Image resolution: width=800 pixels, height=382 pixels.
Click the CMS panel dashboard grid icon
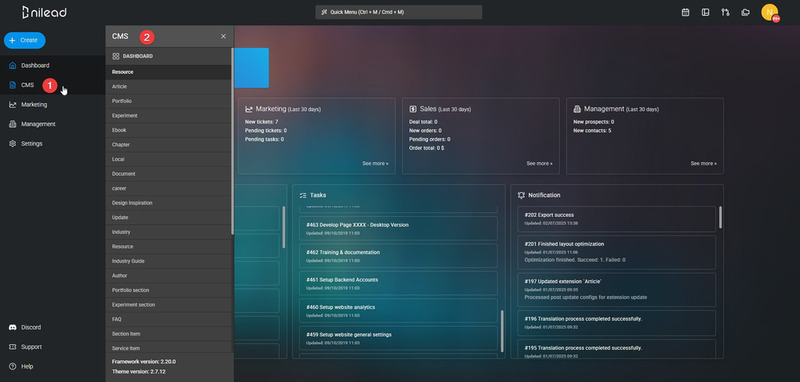116,56
